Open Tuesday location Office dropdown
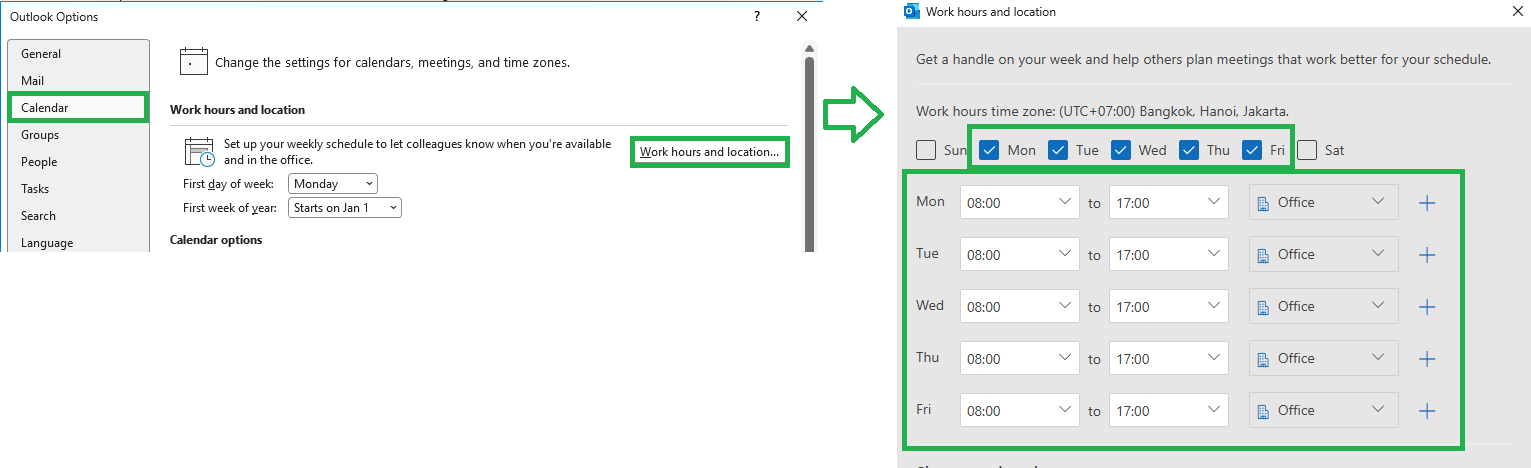 click(x=1323, y=254)
